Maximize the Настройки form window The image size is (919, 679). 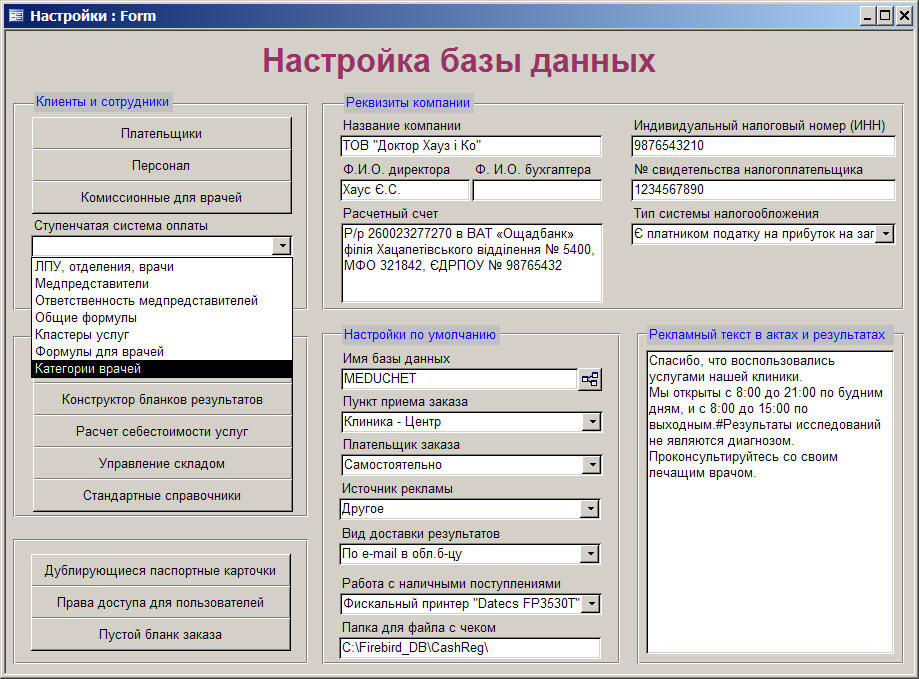pyautogui.click(x=885, y=16)
